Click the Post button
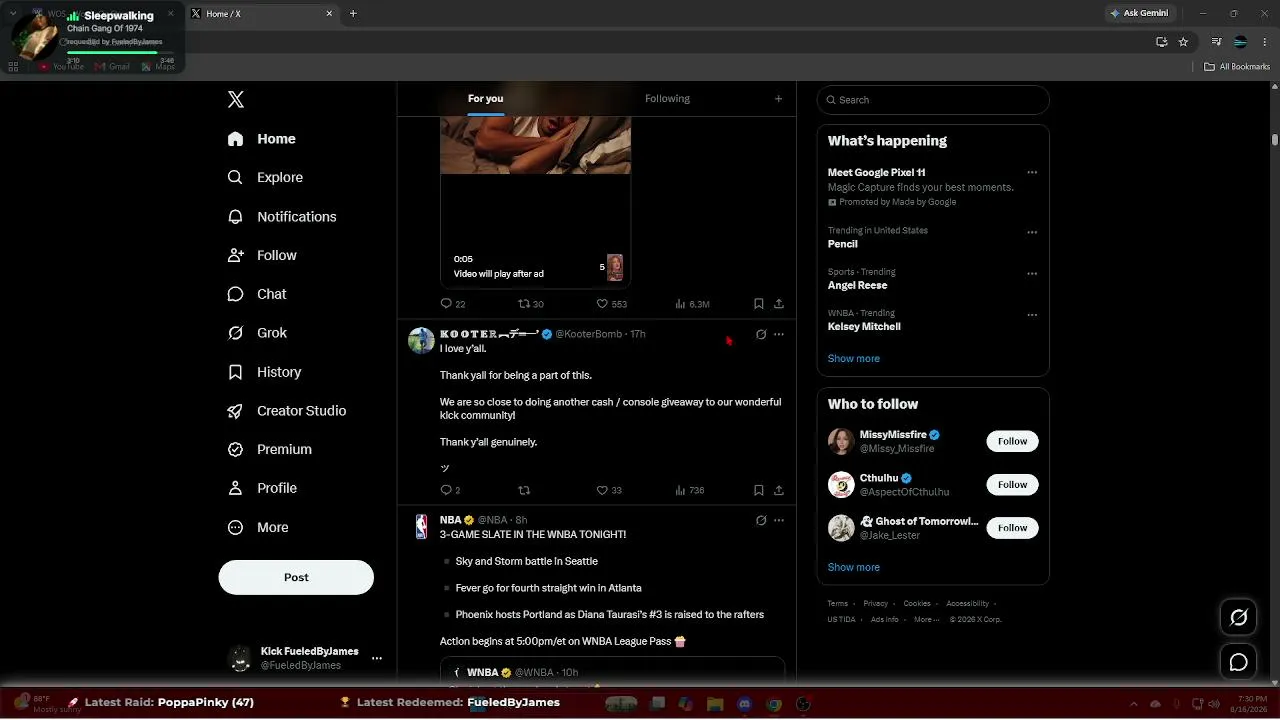 coord(296,577)
